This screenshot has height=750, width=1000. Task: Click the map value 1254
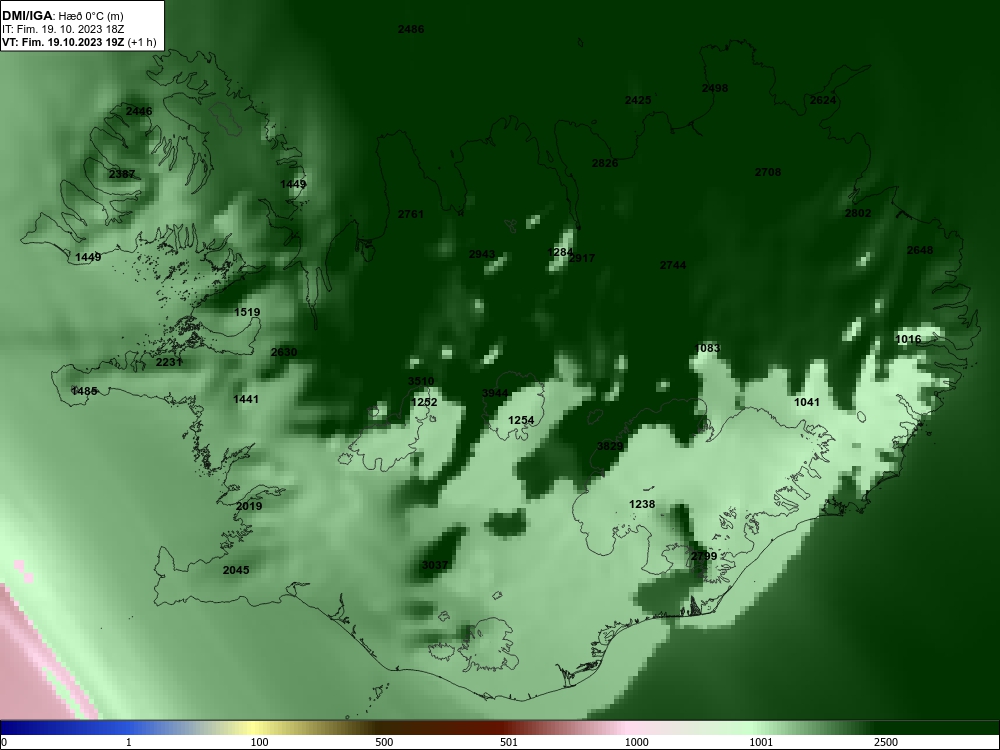tap(521, 420)
